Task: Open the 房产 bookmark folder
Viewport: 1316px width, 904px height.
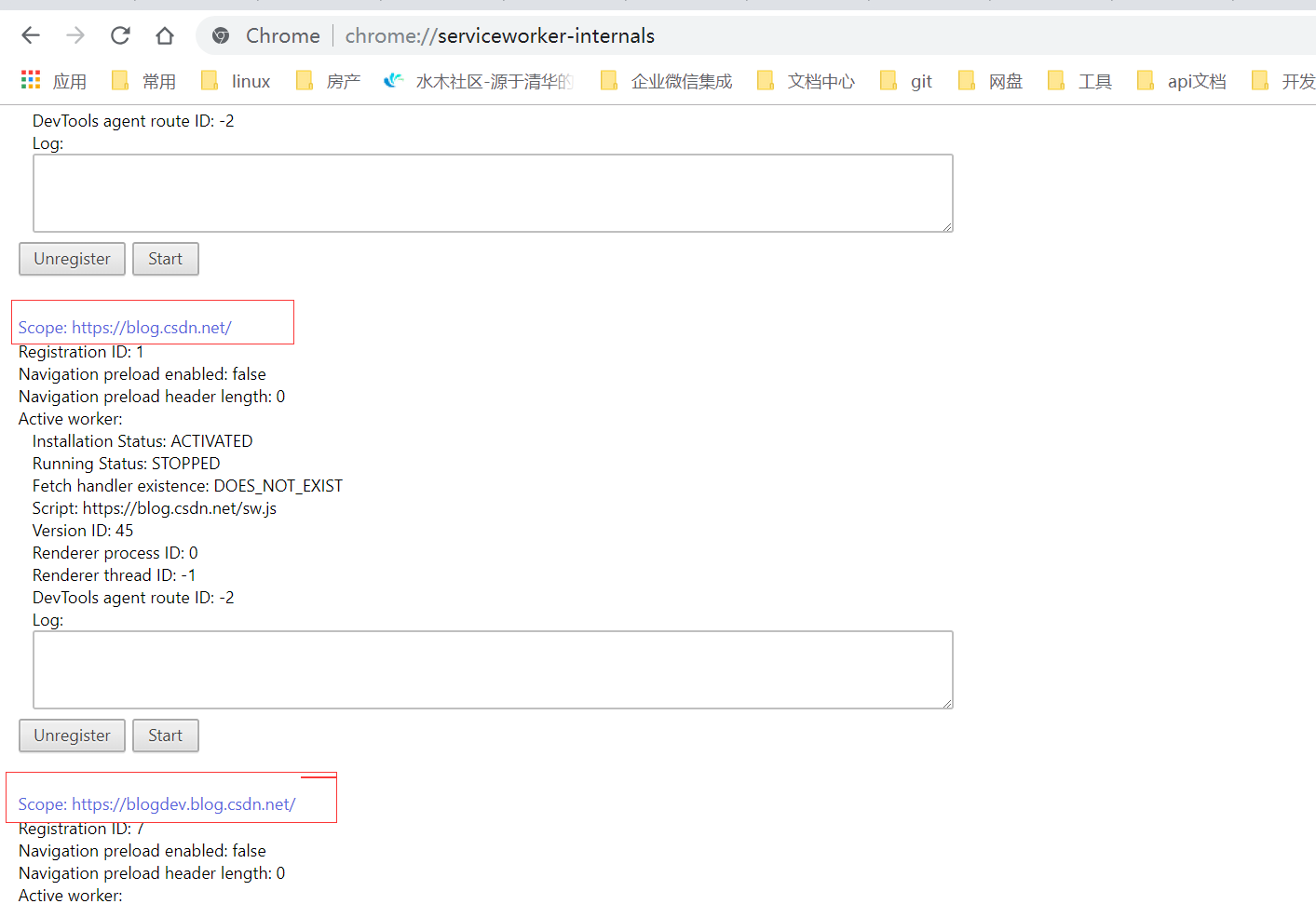Action: 328,81
